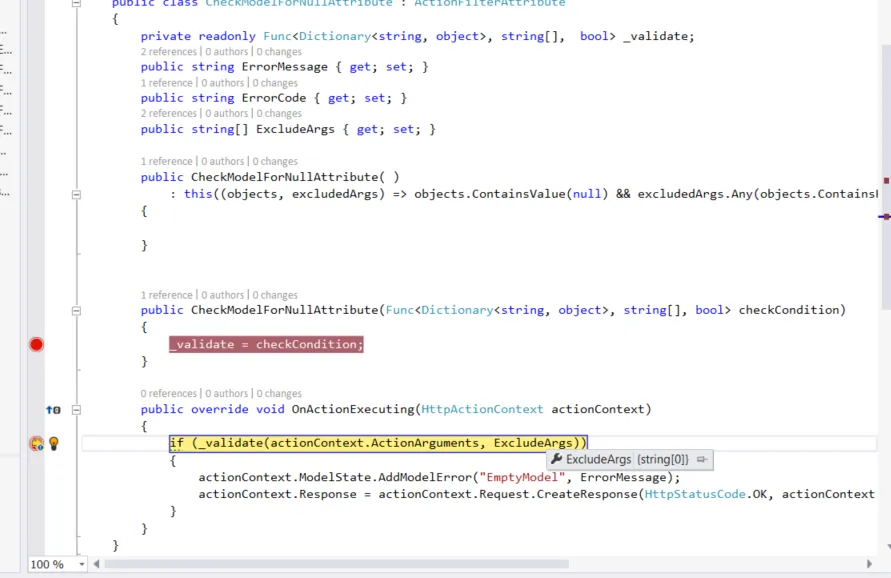Click the wrench icon in ExcludeArgs data tip
This screenshot has height=578, width=891.
556,459
